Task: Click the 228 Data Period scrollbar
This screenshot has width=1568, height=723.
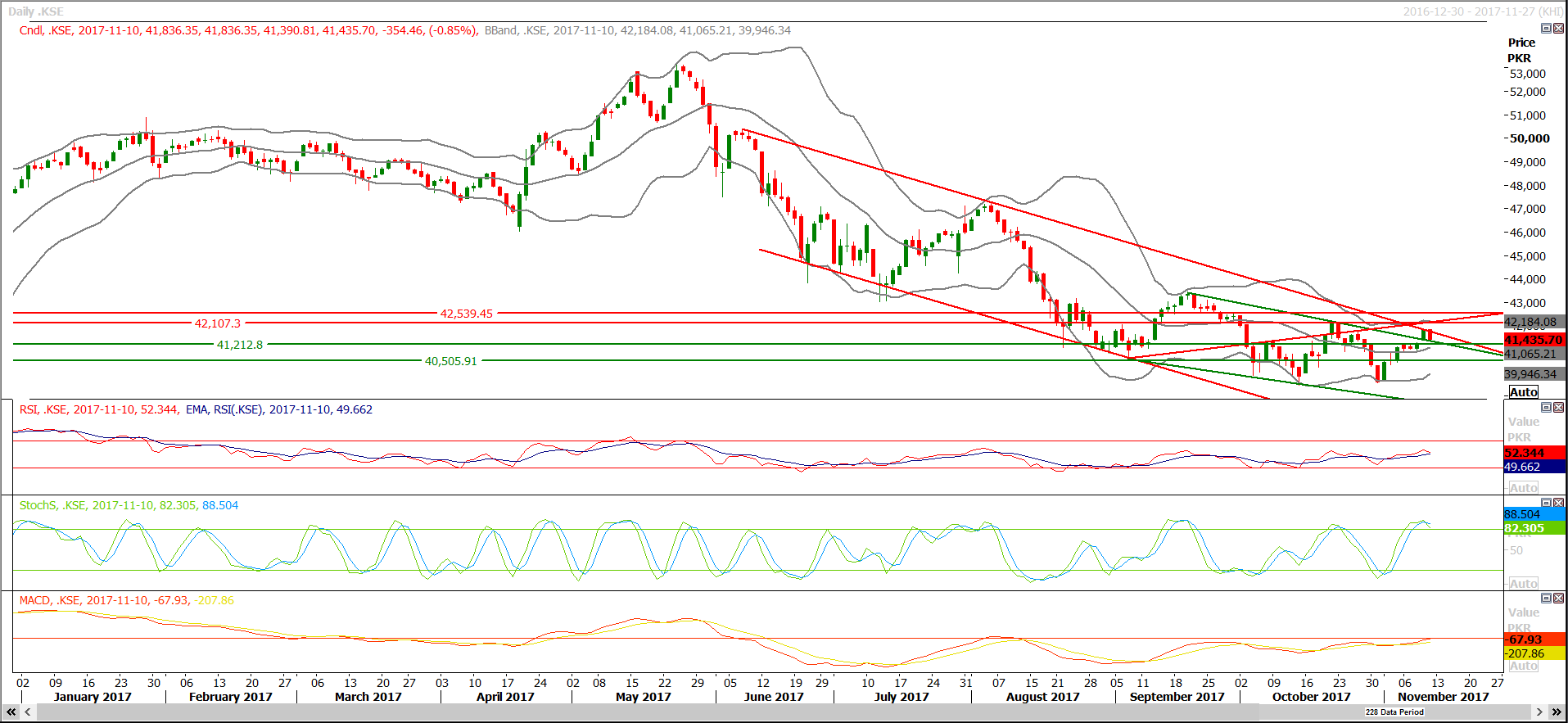Action: coord(1394,712)
